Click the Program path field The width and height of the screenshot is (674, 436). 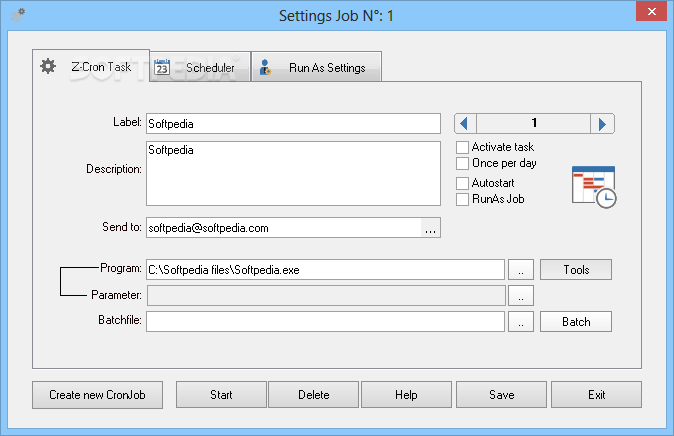tap(325, 270)
